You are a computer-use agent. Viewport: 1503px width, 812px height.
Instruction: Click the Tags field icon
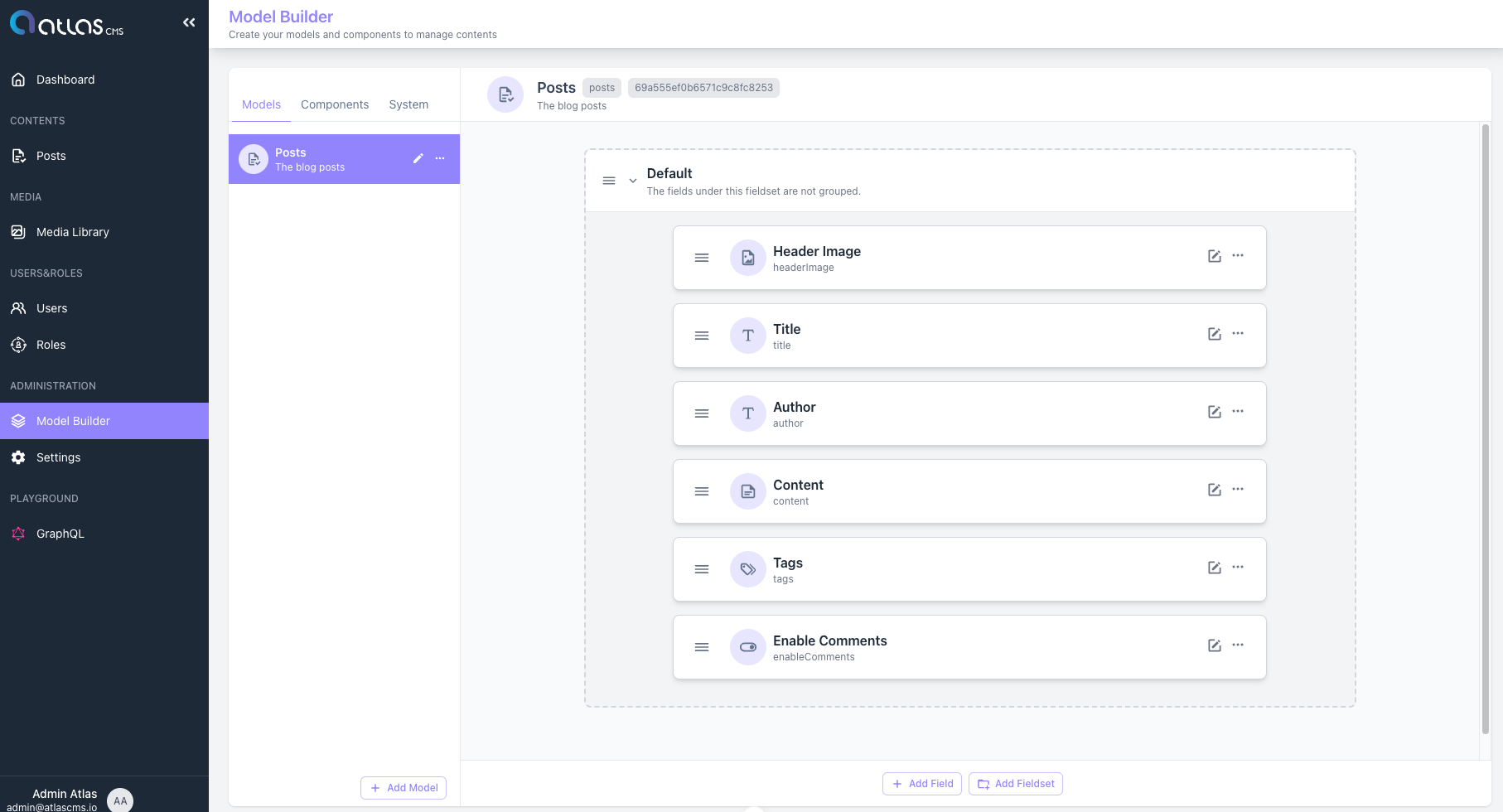pos(747,569)
